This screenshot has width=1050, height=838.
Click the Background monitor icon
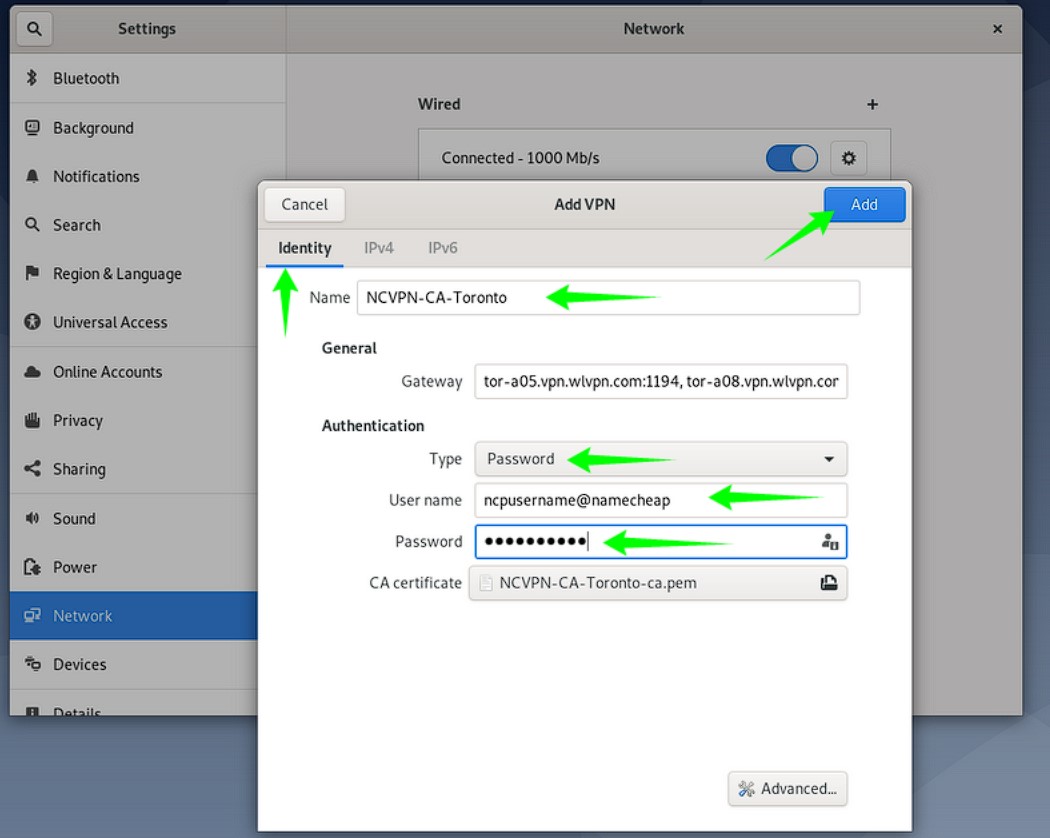[32, 127]
